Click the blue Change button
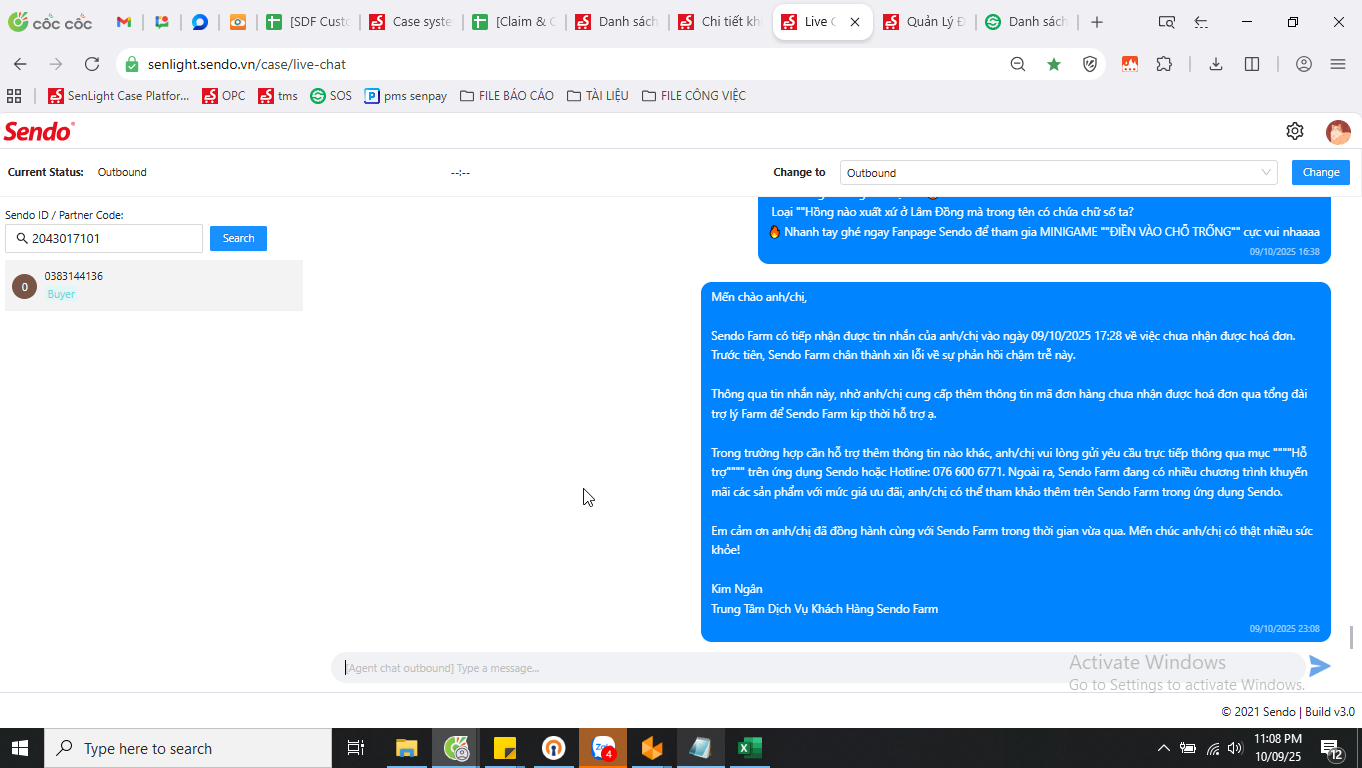This screenshot has height=768, width=1362. tap(1321, 172)
